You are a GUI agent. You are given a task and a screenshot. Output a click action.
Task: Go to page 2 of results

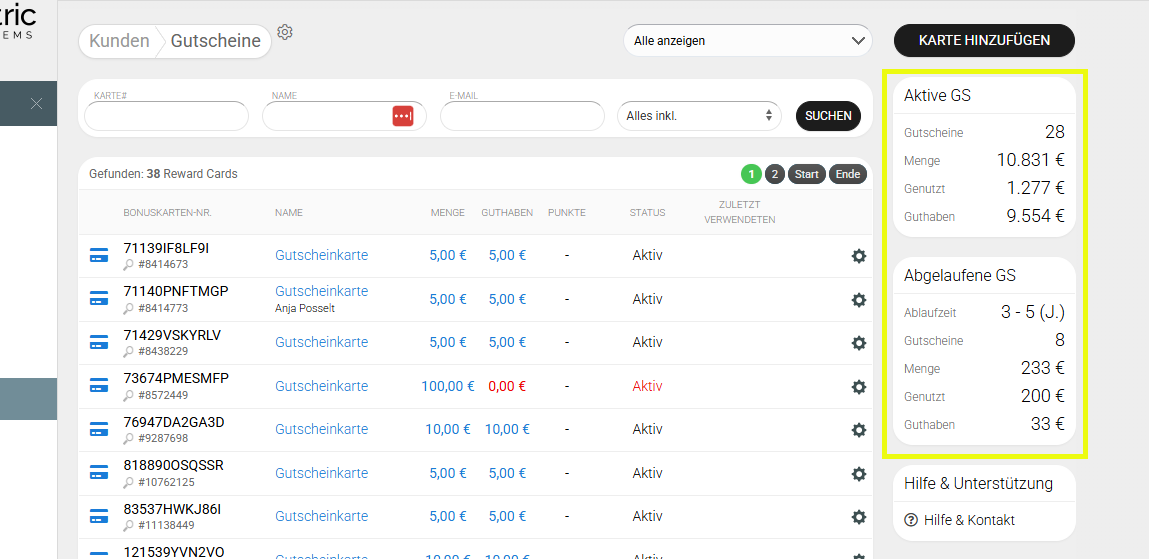[775, 174]
